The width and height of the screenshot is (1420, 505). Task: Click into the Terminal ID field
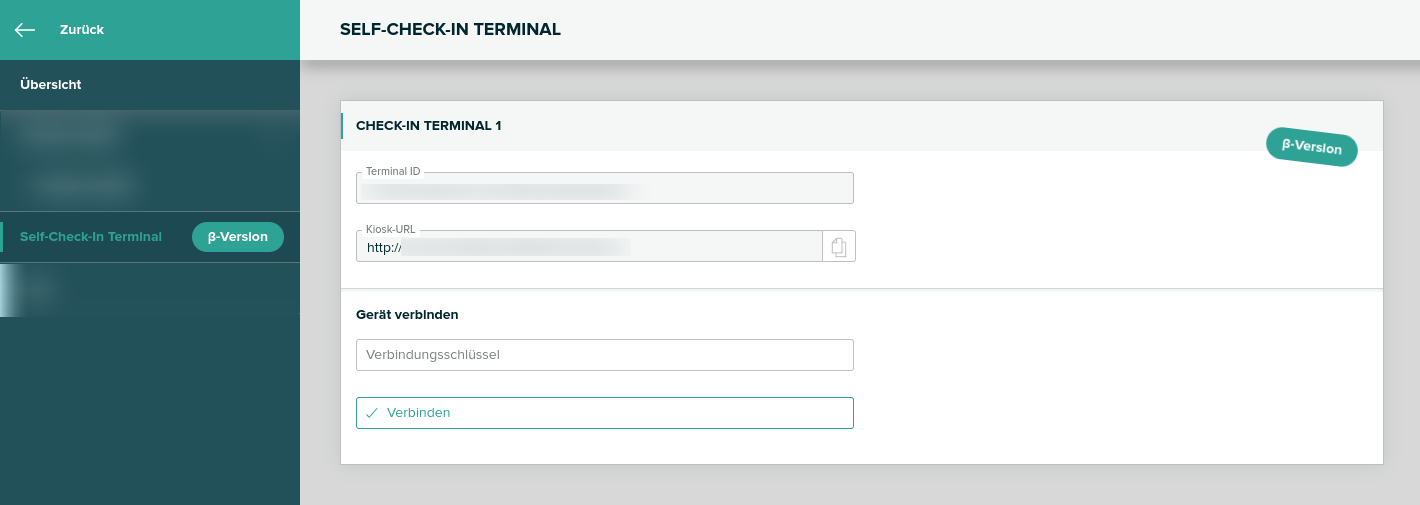[604, 188]
